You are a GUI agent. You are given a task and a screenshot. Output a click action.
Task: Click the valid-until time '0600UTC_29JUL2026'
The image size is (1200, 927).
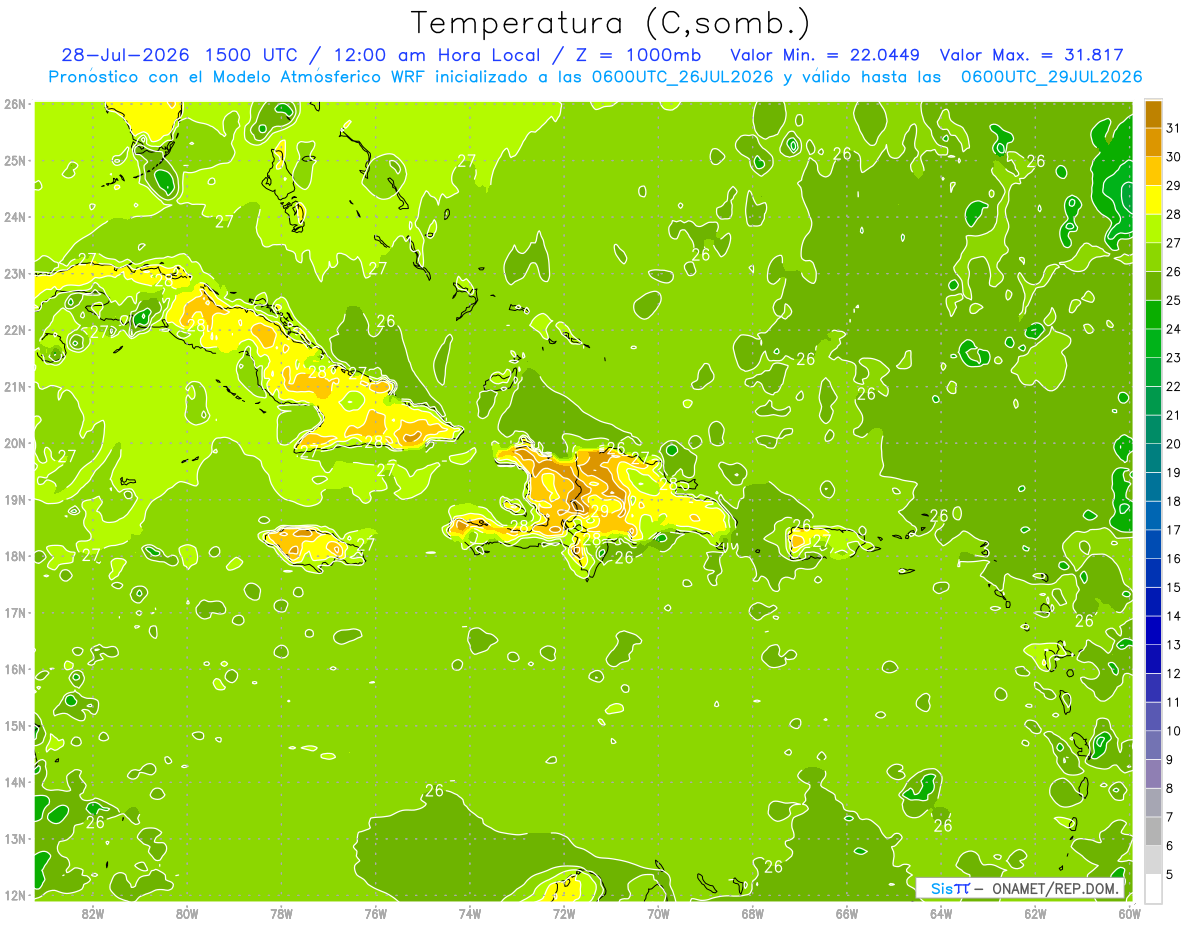tap(1051, 76)
